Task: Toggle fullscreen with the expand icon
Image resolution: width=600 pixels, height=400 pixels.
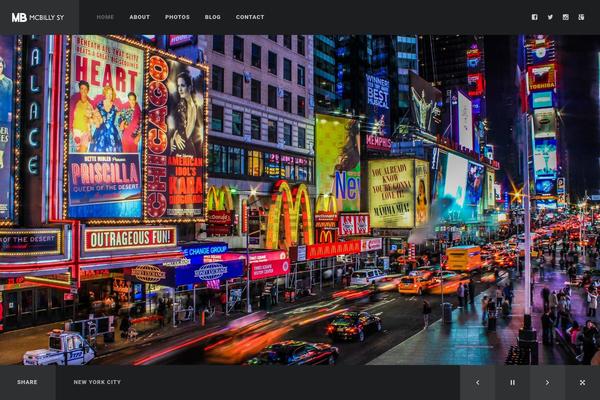Action: pyautogui.click(x=582, y=382)
